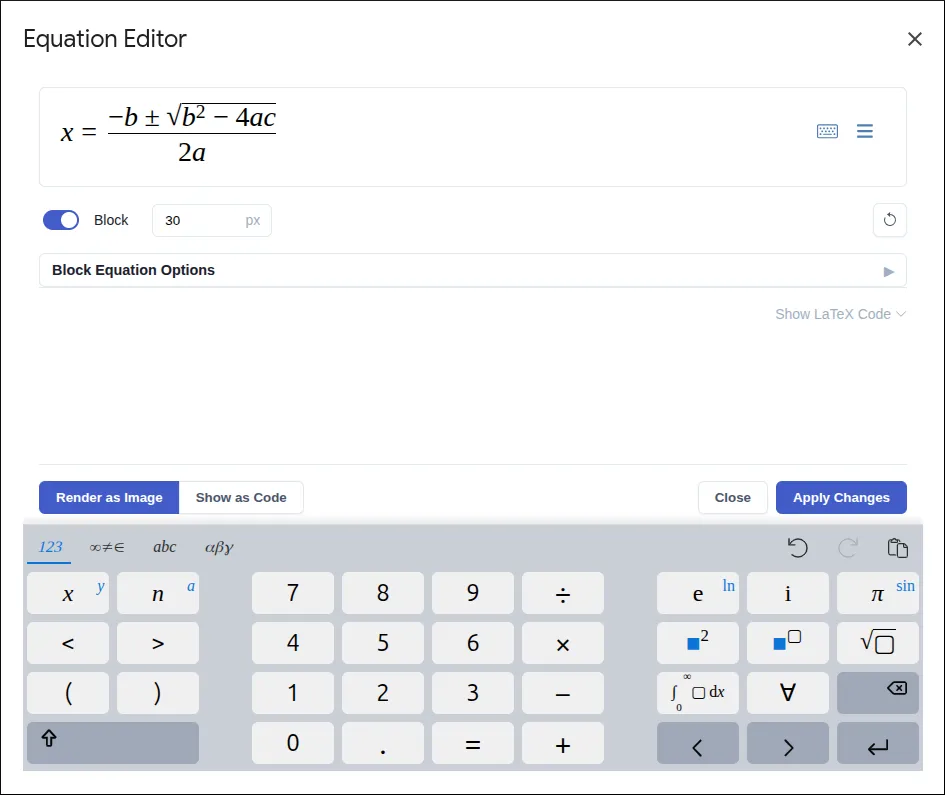Insert a definite integral
The height and width of the screenshot is (795, 945).
697,693
